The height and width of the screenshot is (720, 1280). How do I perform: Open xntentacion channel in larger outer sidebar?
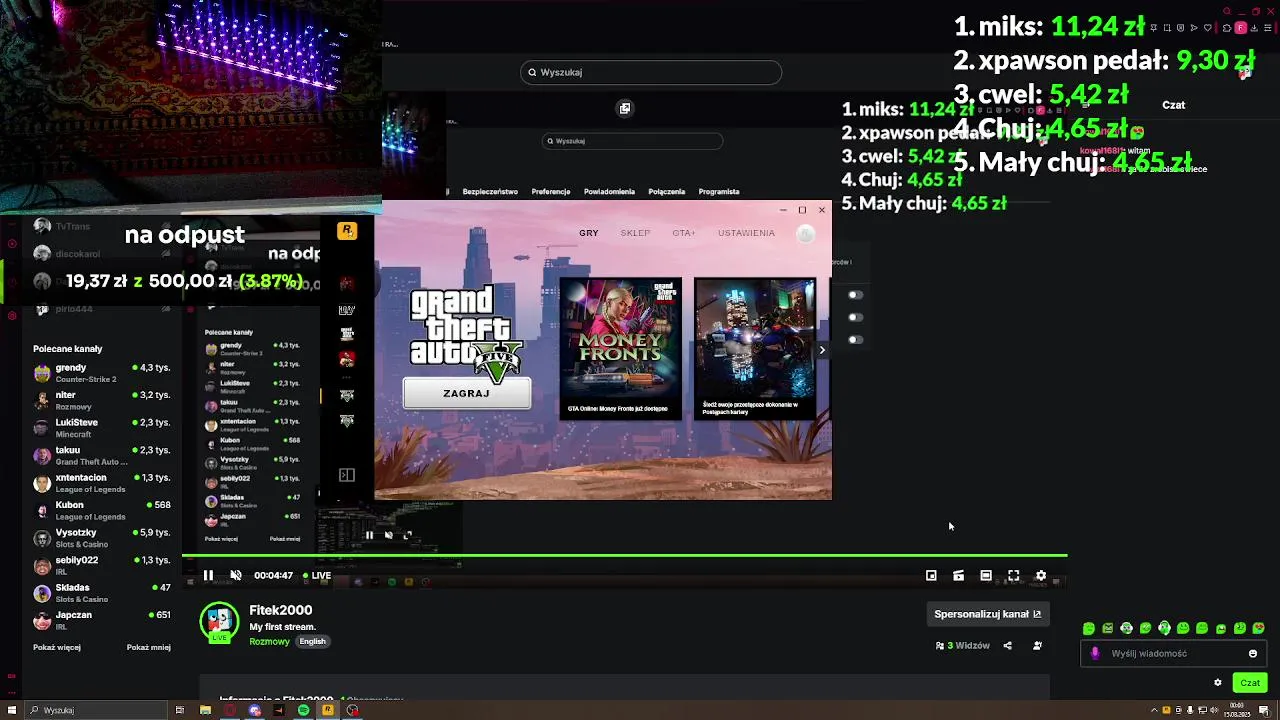click(x=102, y=483)
